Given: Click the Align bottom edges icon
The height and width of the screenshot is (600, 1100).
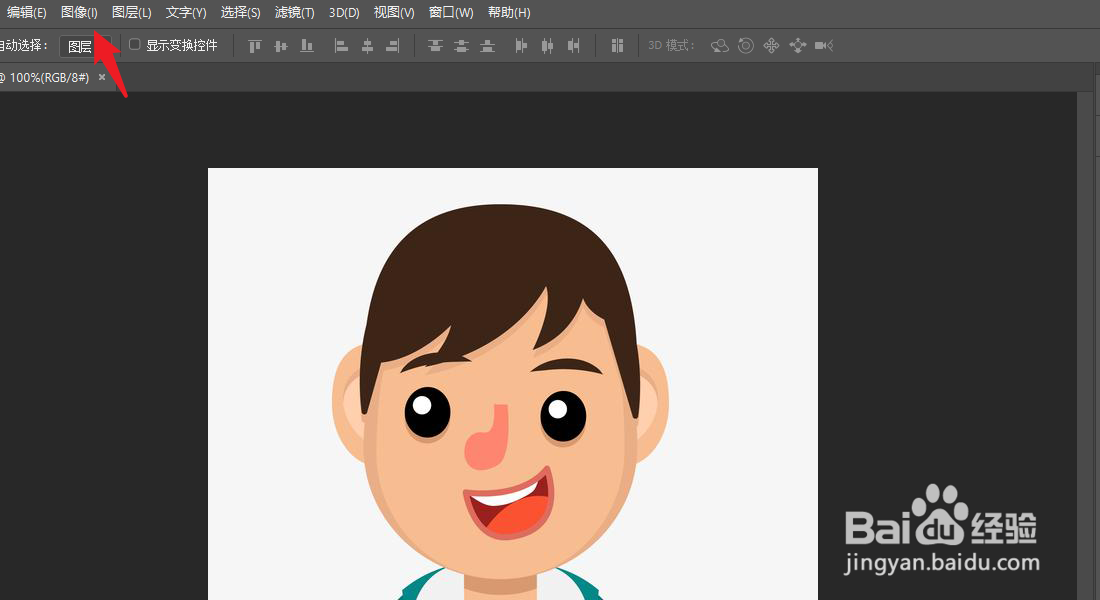Looking at the screenshot, I should 307,46.
